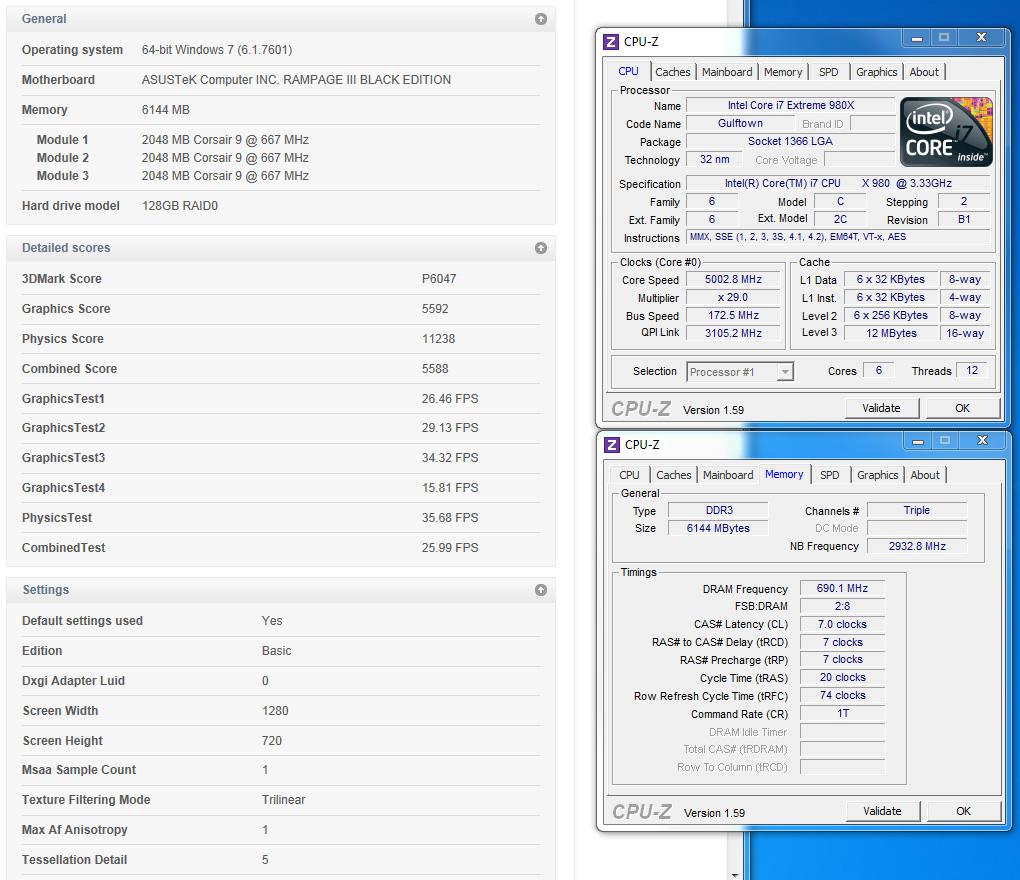
Task: Minimize the lower CPU-Z window
Action: click(918, 441)
